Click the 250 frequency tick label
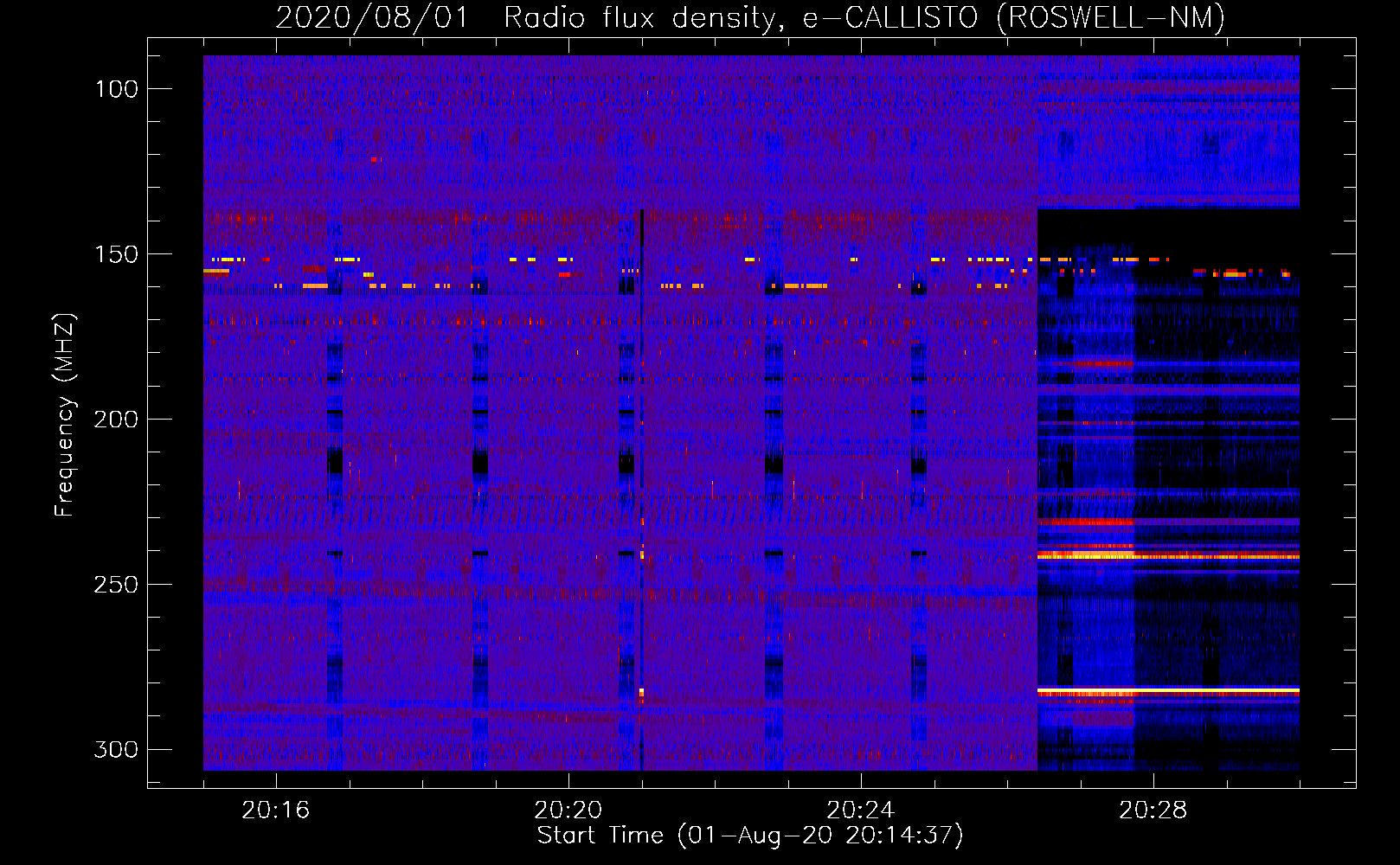The width and height of the screenshot is (1400, 865). click(x=116, y=585)
